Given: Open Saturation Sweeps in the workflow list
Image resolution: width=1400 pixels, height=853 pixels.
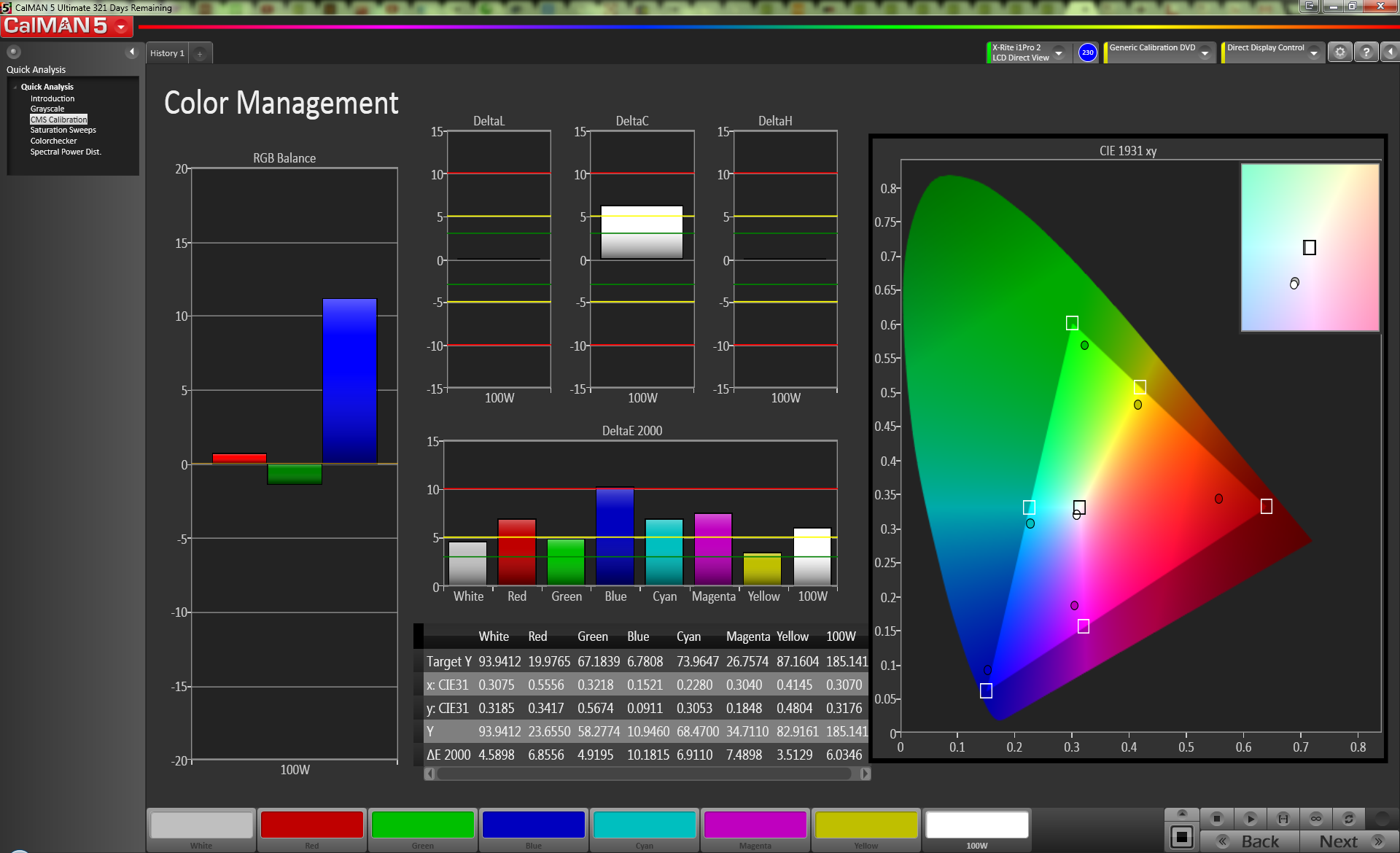Looking at the screenshot, I should pyautogui.click(x=63, y=130).
